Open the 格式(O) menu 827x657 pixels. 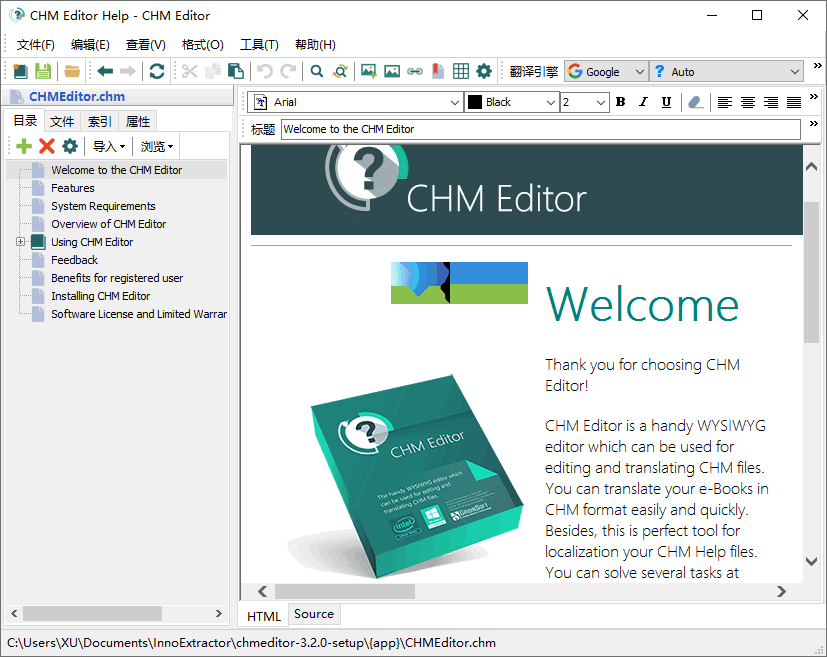click(x=203, y=45)
